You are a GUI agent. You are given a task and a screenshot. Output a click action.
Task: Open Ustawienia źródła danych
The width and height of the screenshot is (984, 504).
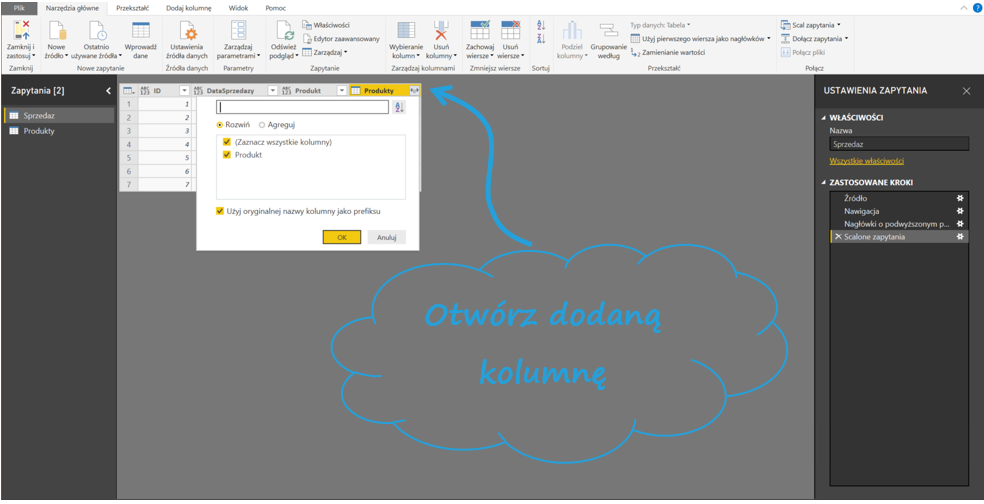coord(187,31)
